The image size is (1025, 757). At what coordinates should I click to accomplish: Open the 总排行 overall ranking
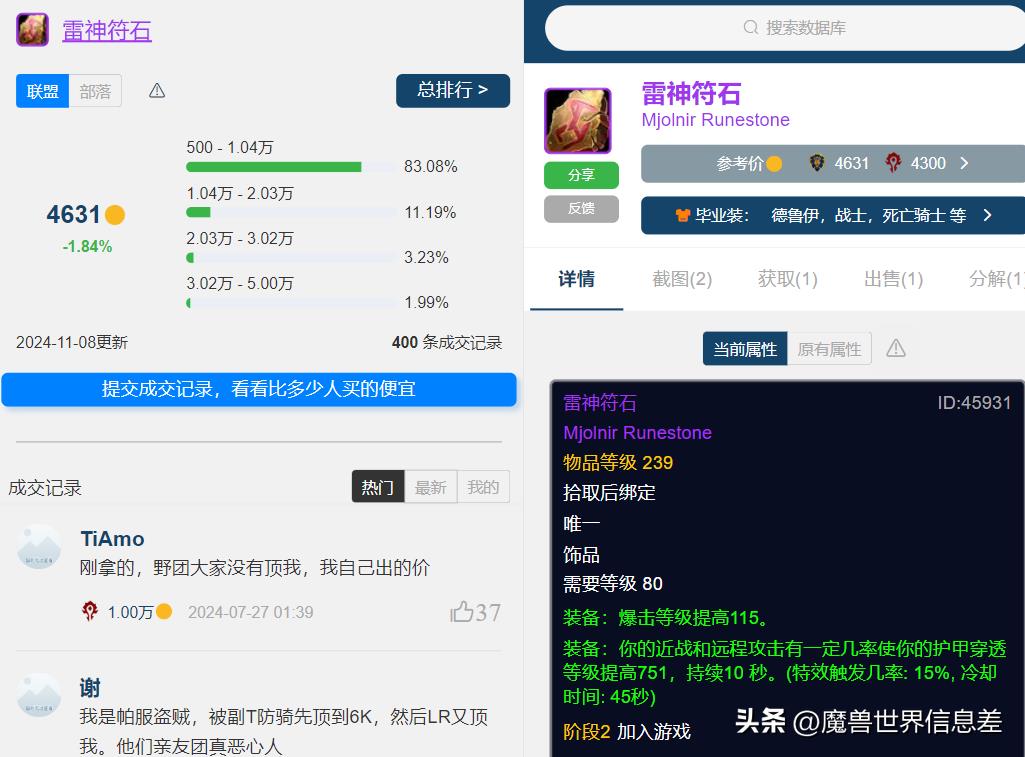(x=452, y=90)
